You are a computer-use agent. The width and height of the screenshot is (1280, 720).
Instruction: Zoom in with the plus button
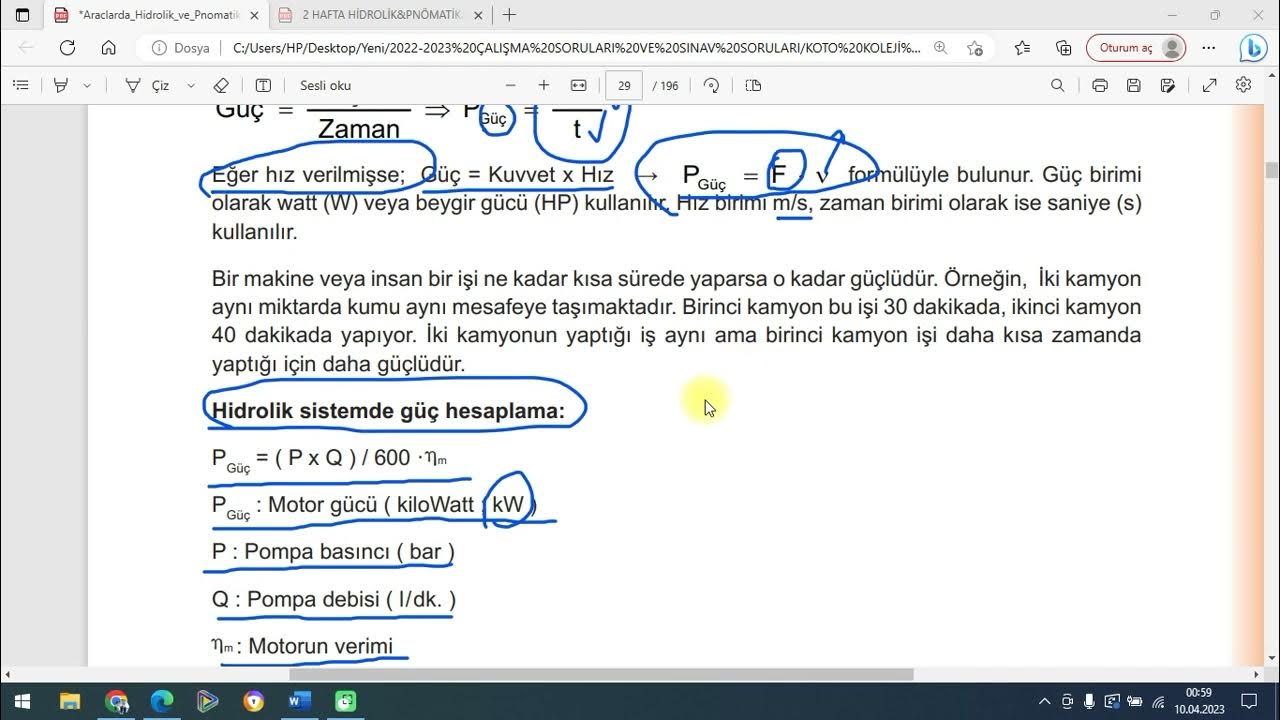coord(544,86)
